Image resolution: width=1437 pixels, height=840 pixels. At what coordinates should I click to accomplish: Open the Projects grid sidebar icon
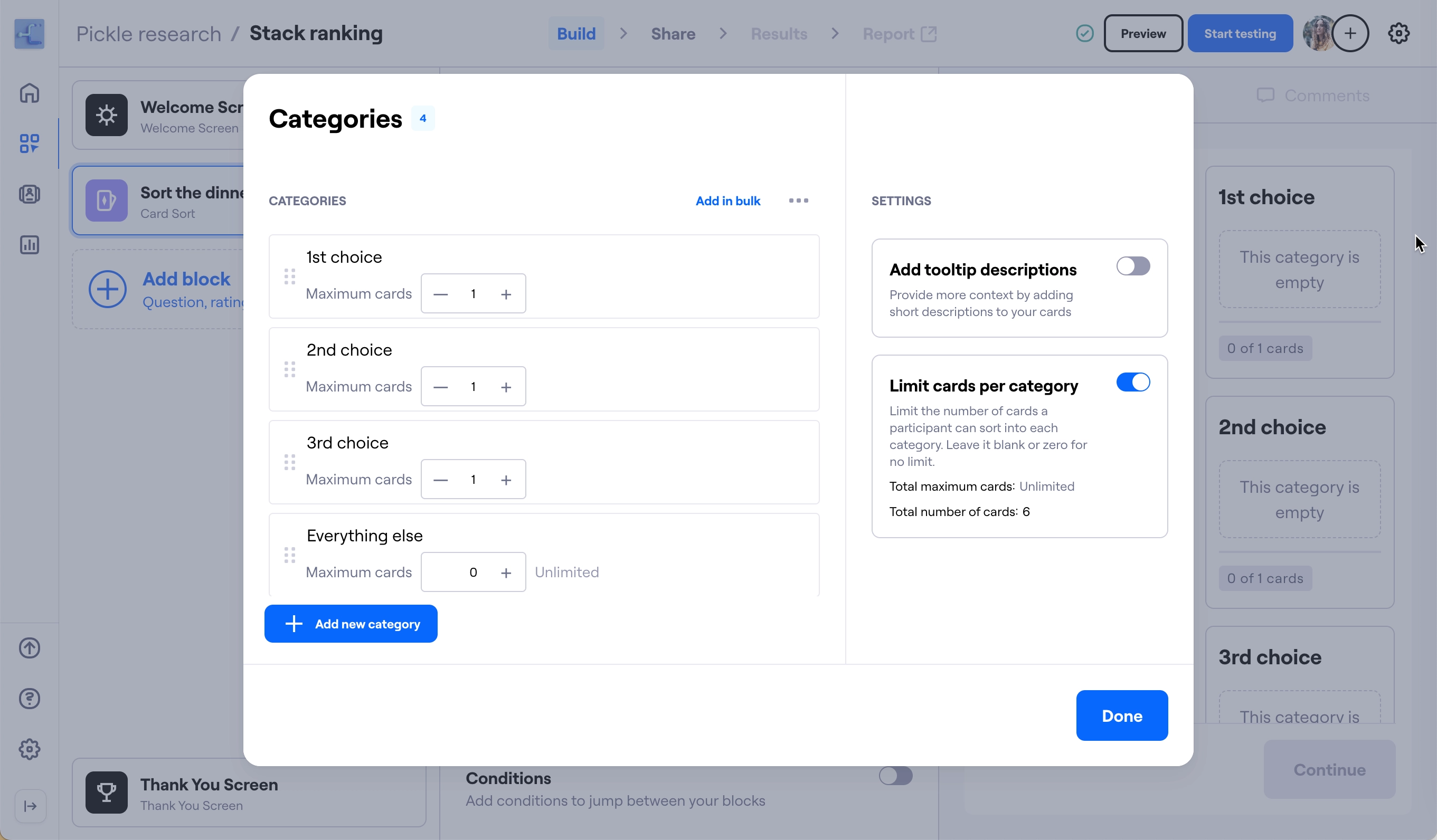[30, 144]
